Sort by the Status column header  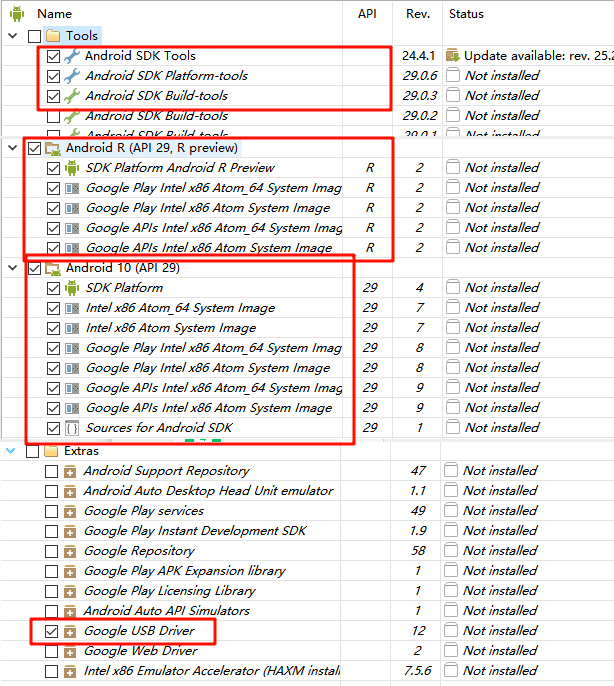point(466,14)
